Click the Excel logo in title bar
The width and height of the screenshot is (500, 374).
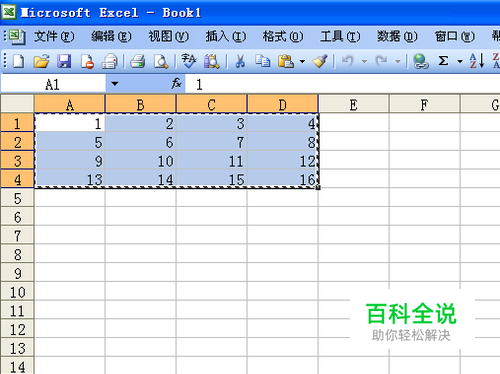click(9, 12)
